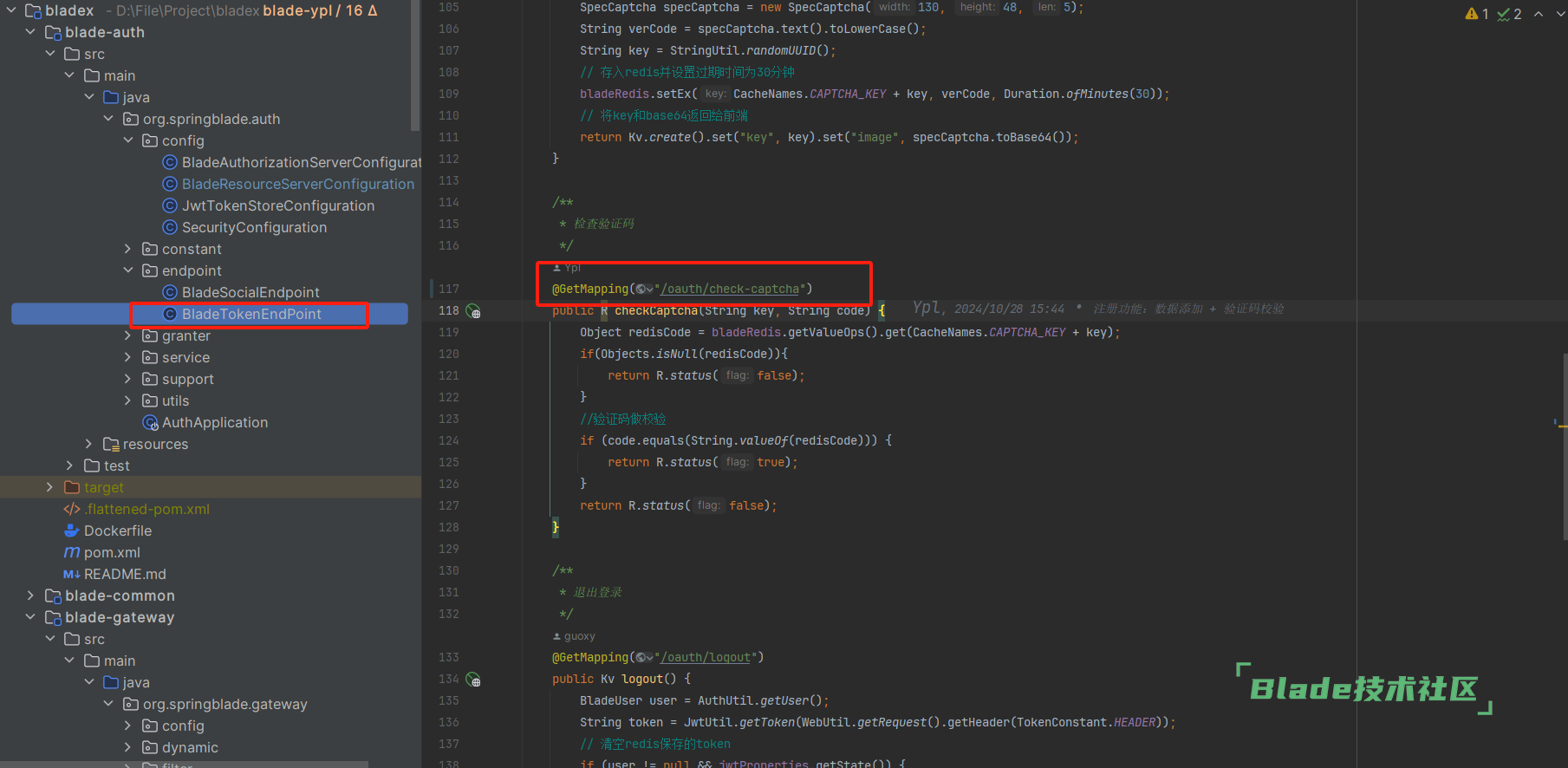Click the weak-warning checkmark count indicator
1568x768 pixels.
pyautogui.click(x=1509, y=14)
